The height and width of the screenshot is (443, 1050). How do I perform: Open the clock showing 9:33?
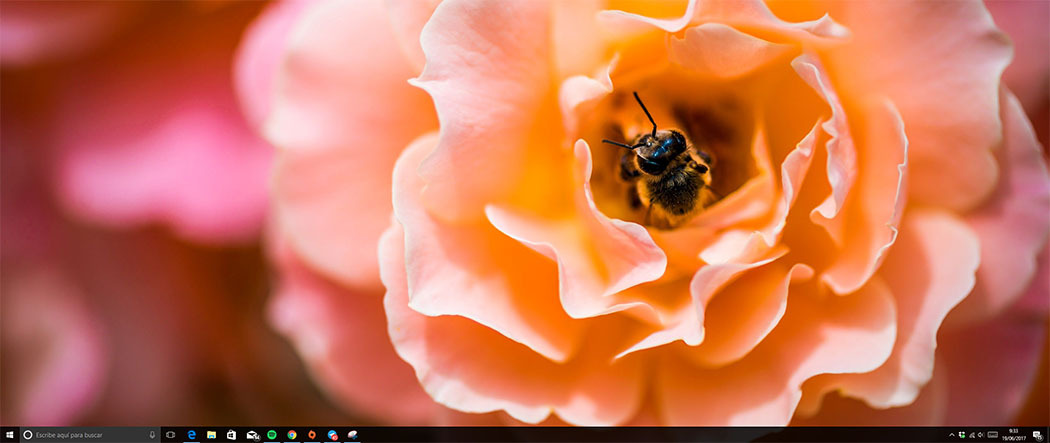click(1014, 435)
